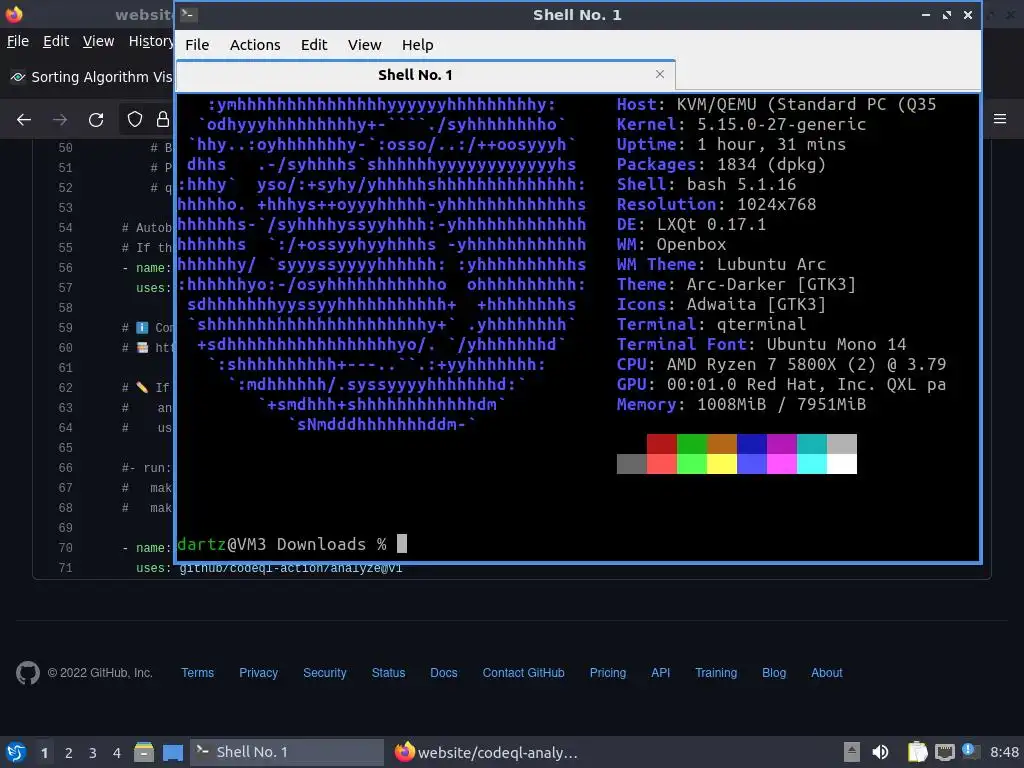
Task: Switch to virtual desktop 1
Action: 44,753
